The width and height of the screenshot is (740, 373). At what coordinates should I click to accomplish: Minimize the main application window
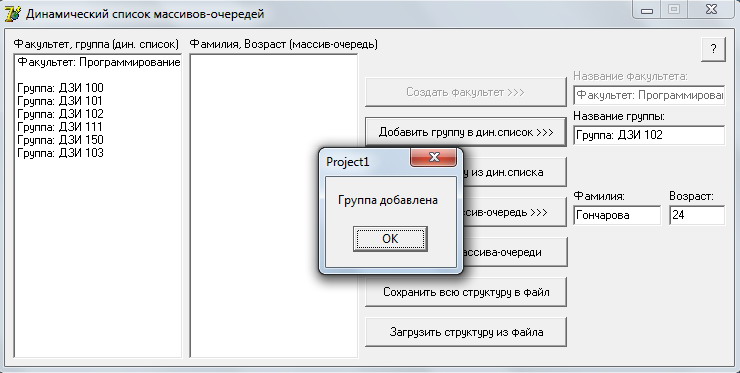point(647,9)
